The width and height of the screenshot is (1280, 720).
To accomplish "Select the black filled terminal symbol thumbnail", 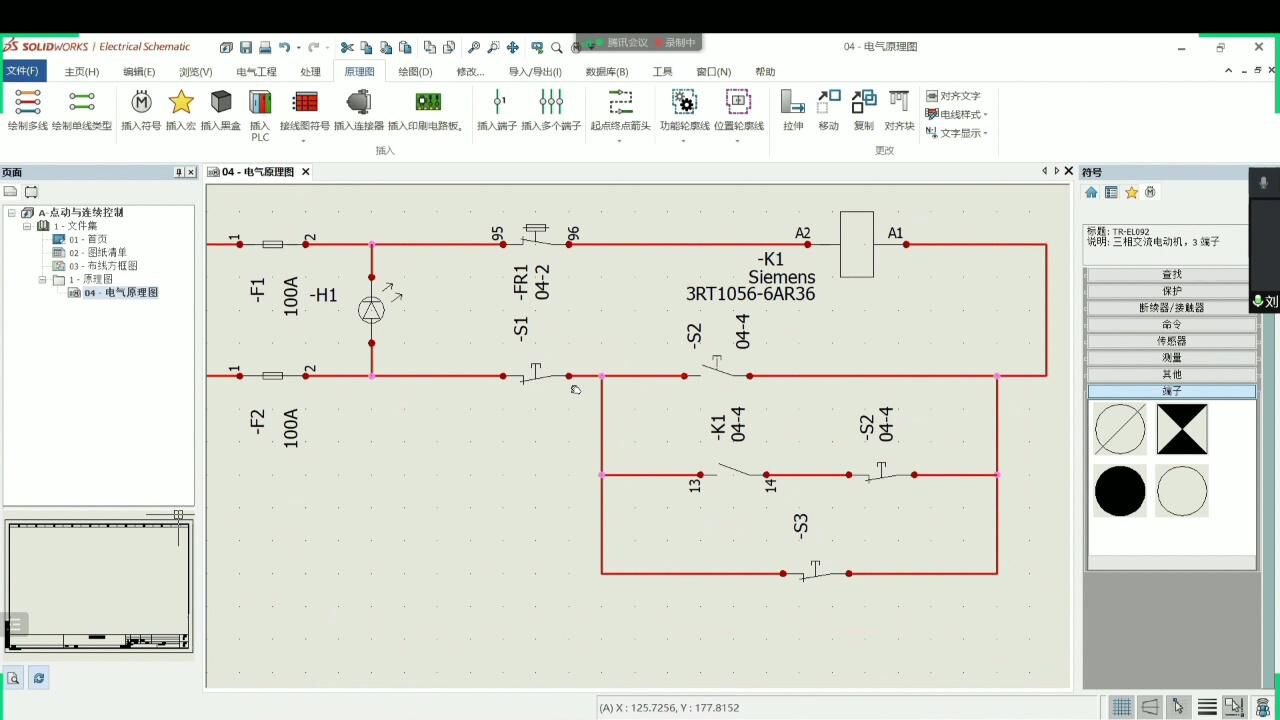I will click(1120, 490).
